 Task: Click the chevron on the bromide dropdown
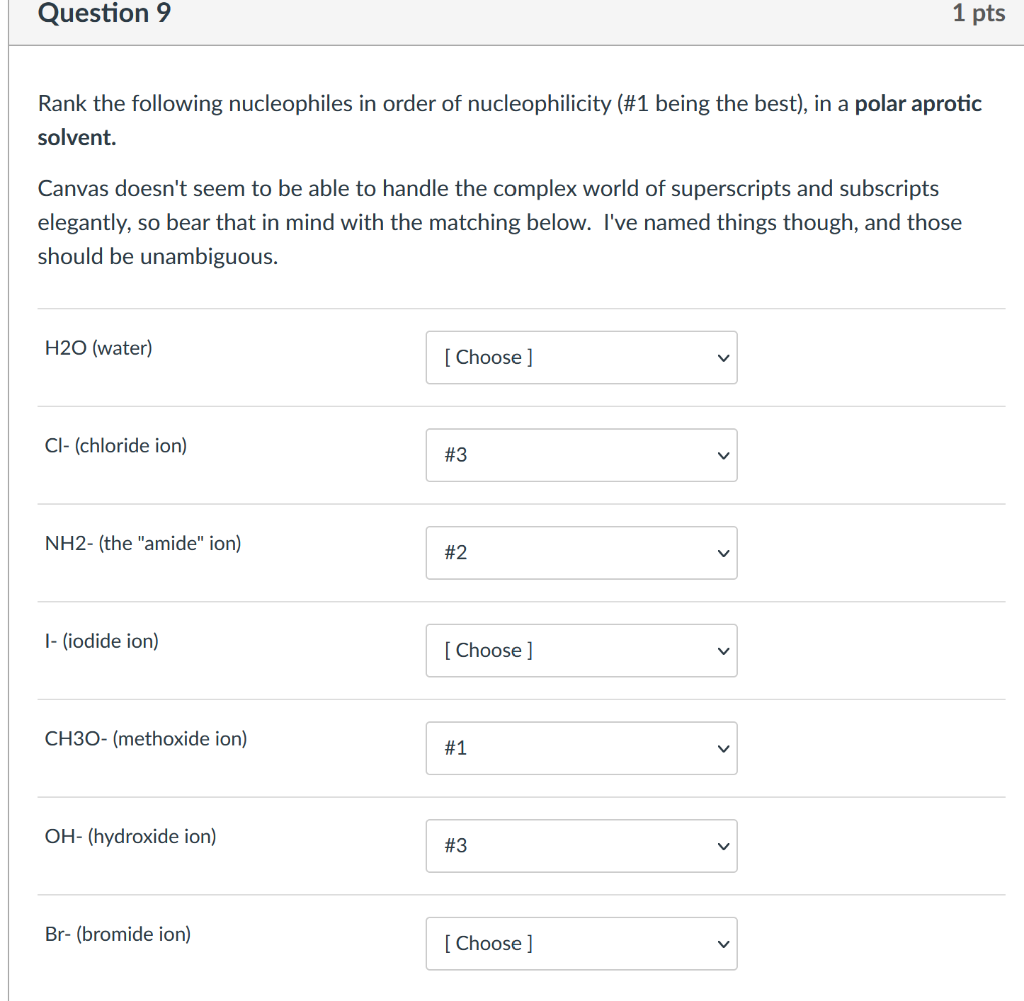[x=722, y=943]
